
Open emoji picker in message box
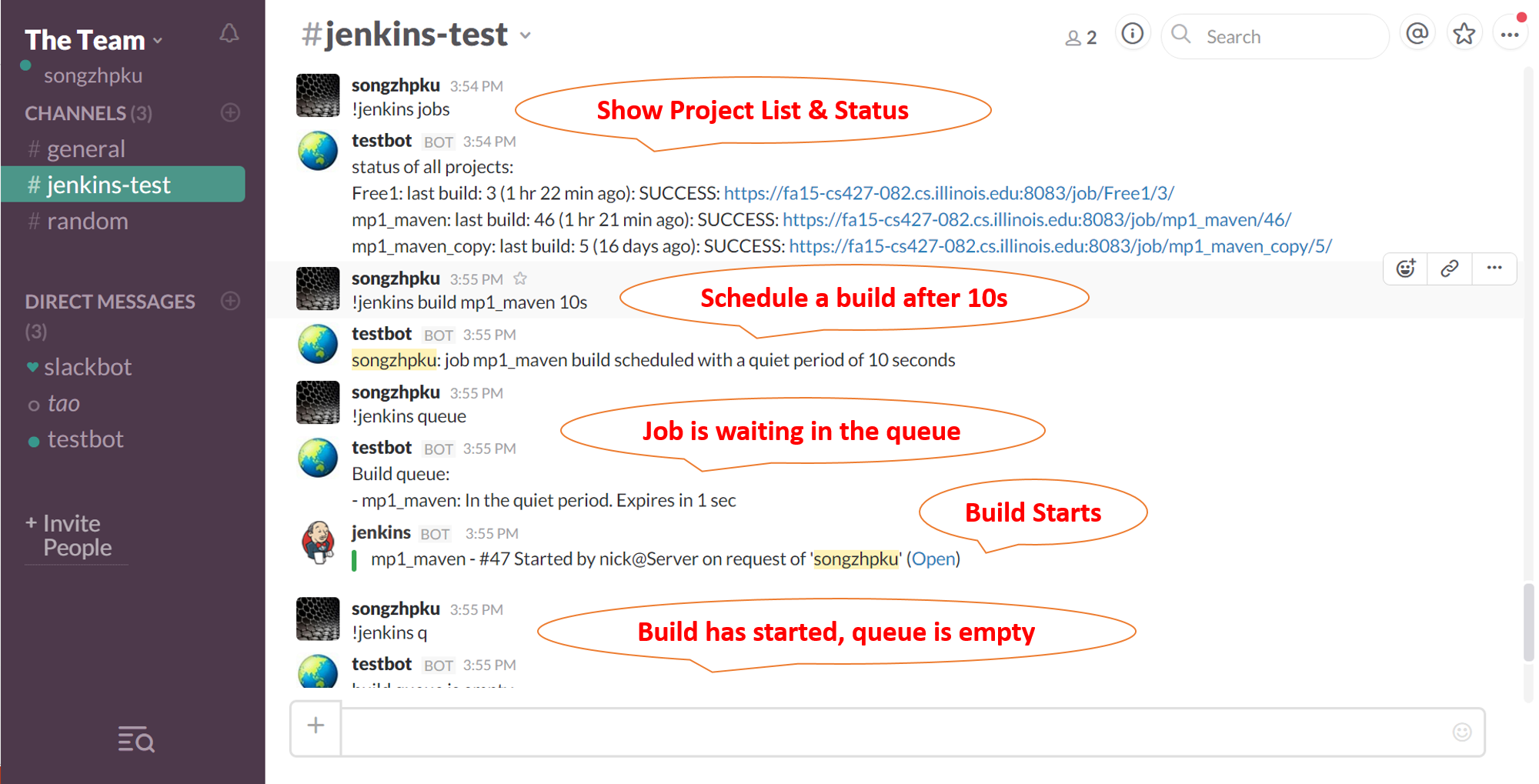point(1462,732)
